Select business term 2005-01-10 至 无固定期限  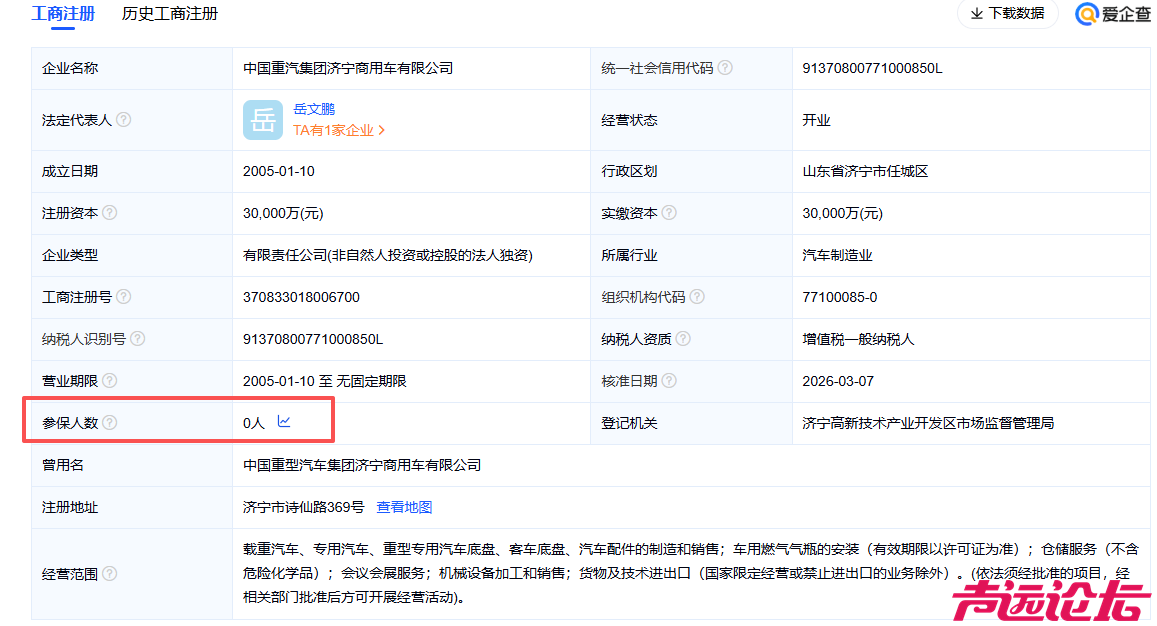pos(325,382)
